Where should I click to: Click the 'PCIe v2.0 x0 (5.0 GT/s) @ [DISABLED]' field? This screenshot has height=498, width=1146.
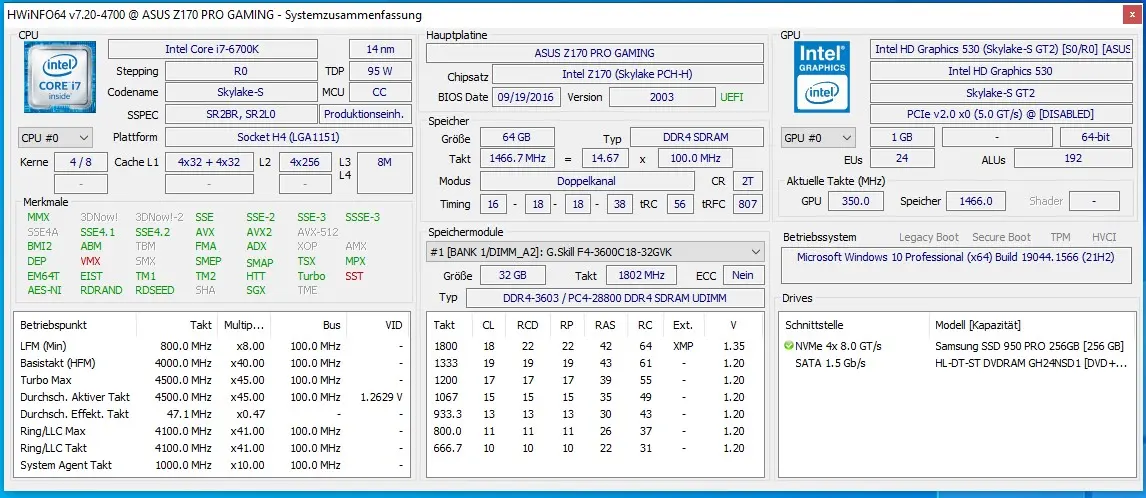[x=1001, y=114]
